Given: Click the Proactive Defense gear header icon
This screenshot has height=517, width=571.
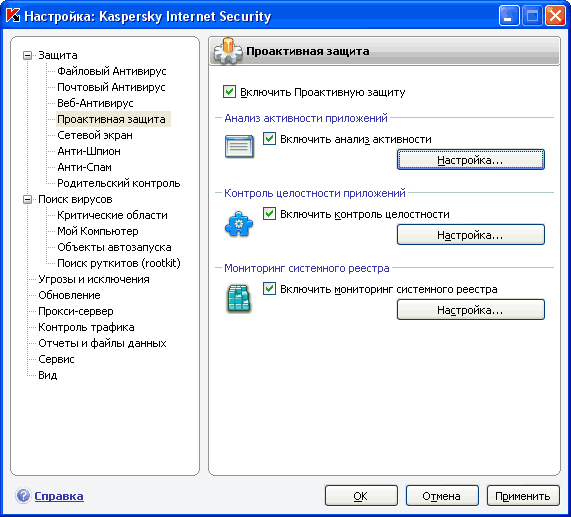Looking at the screenshot, I should [228, 51].
